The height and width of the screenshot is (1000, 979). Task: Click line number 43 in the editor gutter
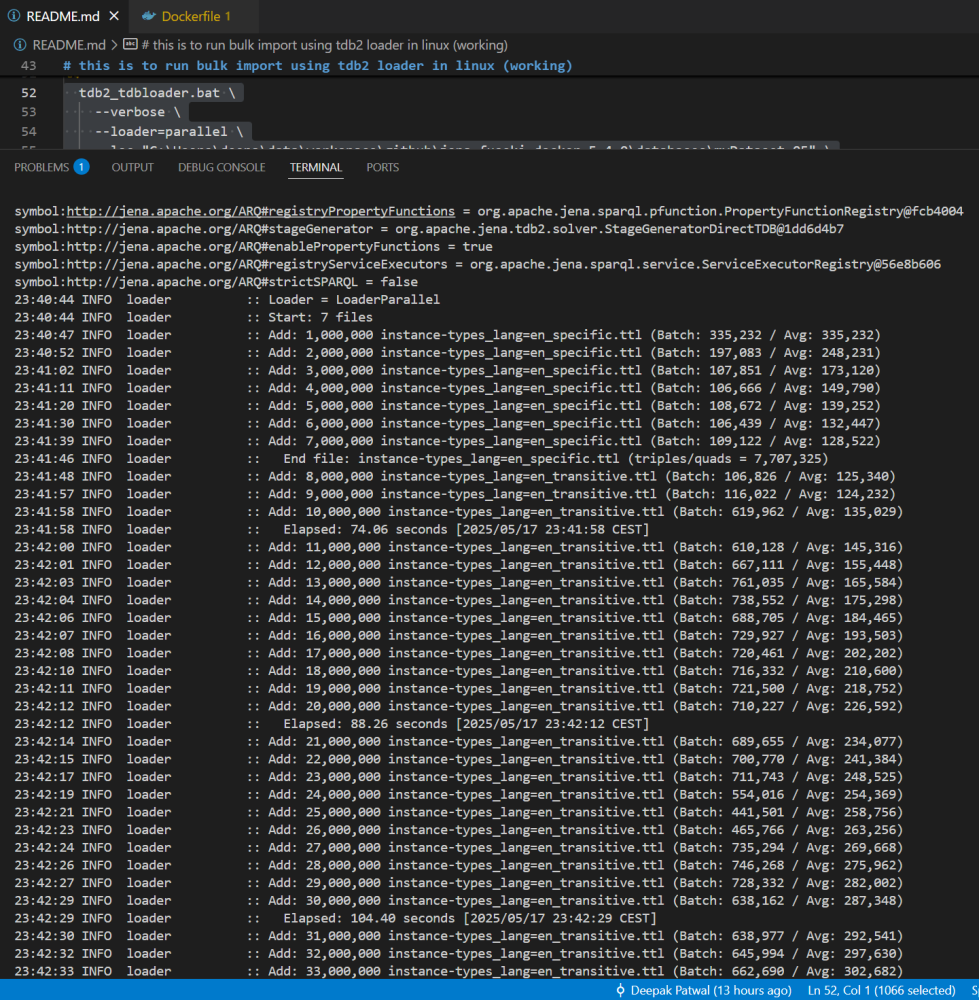[29, 65]
